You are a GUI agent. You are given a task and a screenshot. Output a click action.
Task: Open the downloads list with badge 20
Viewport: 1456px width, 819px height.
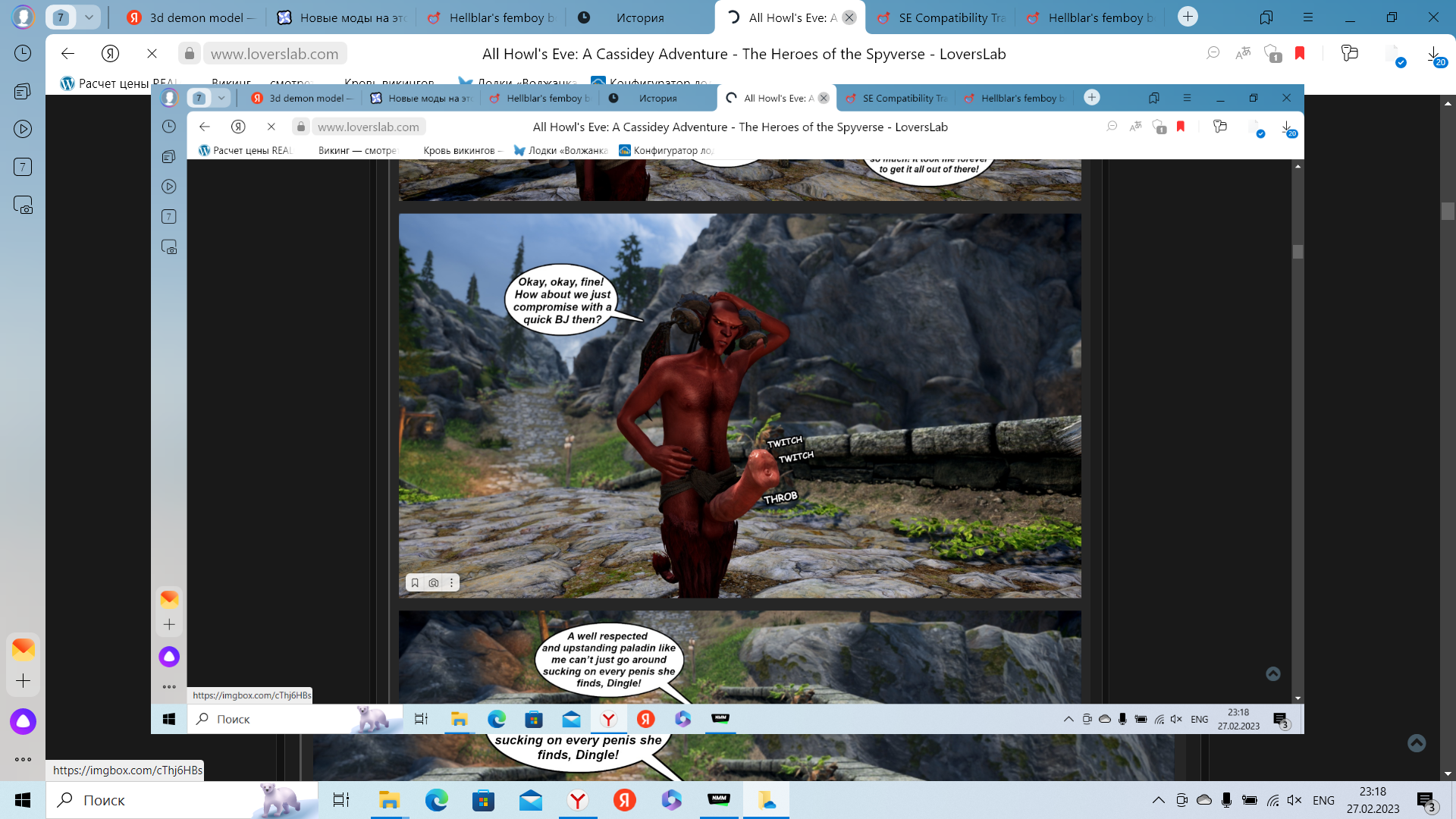pos(1436,56)
